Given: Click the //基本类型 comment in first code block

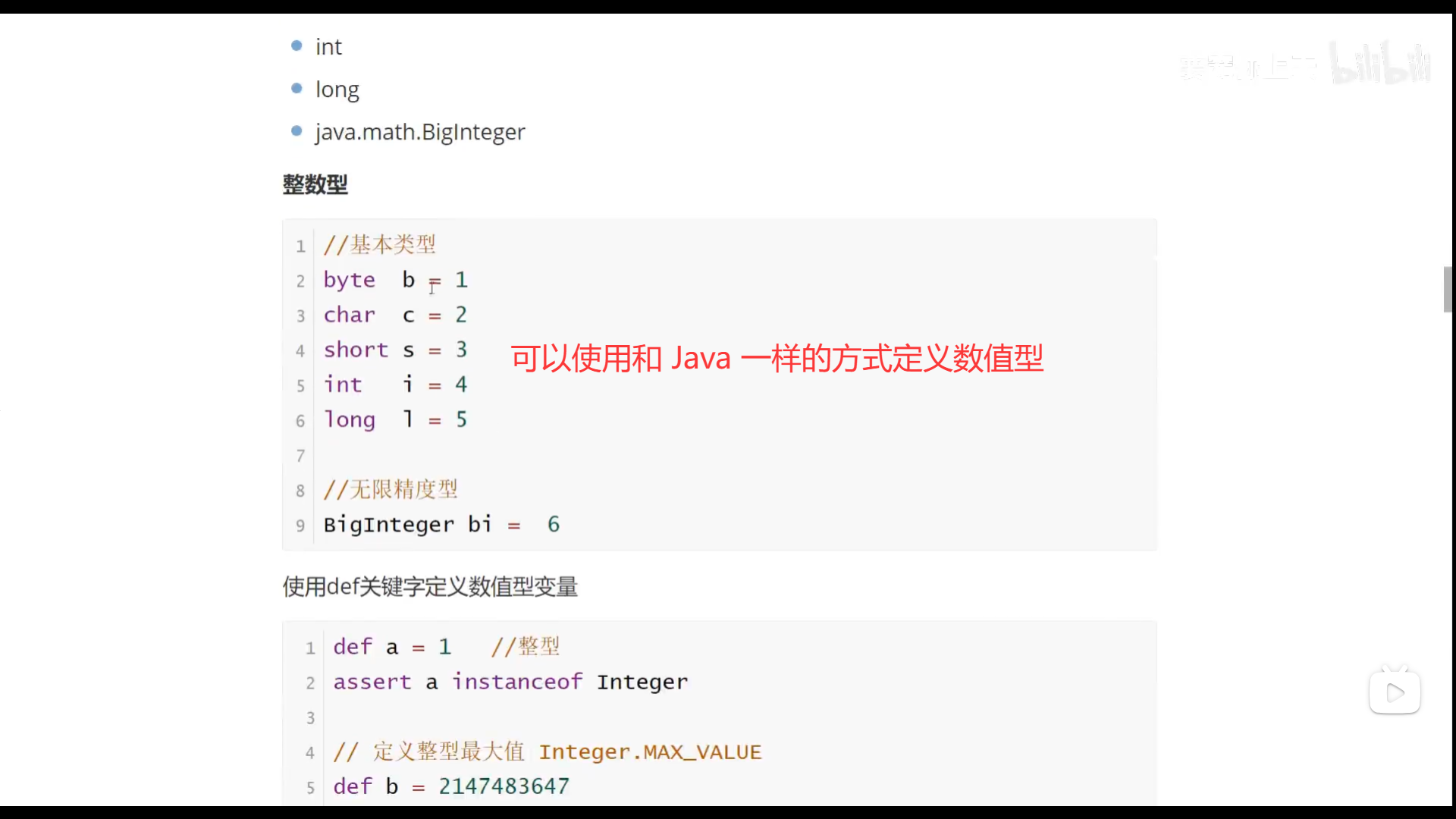Looking at the screenshot, I should 379,245.
